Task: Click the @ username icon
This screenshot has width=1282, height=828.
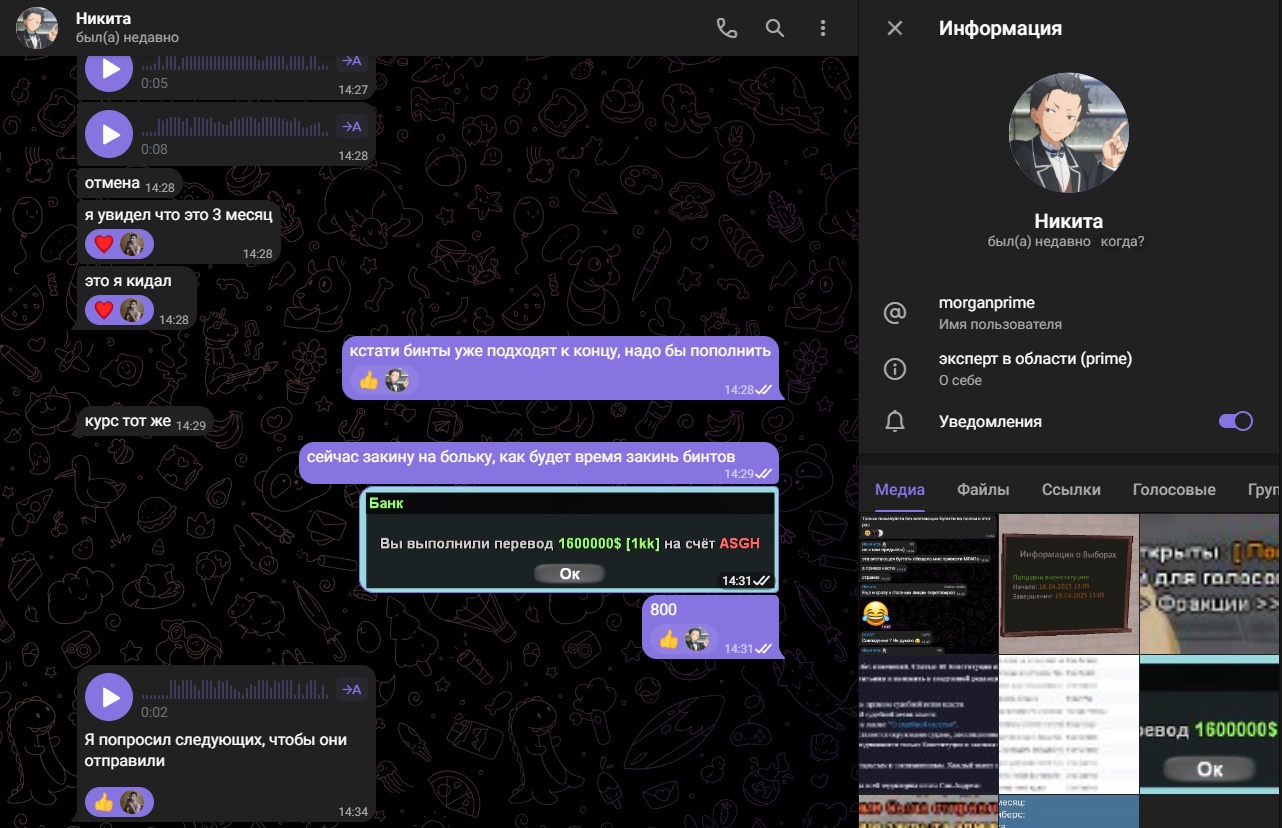Action: [x=895, y=313]
